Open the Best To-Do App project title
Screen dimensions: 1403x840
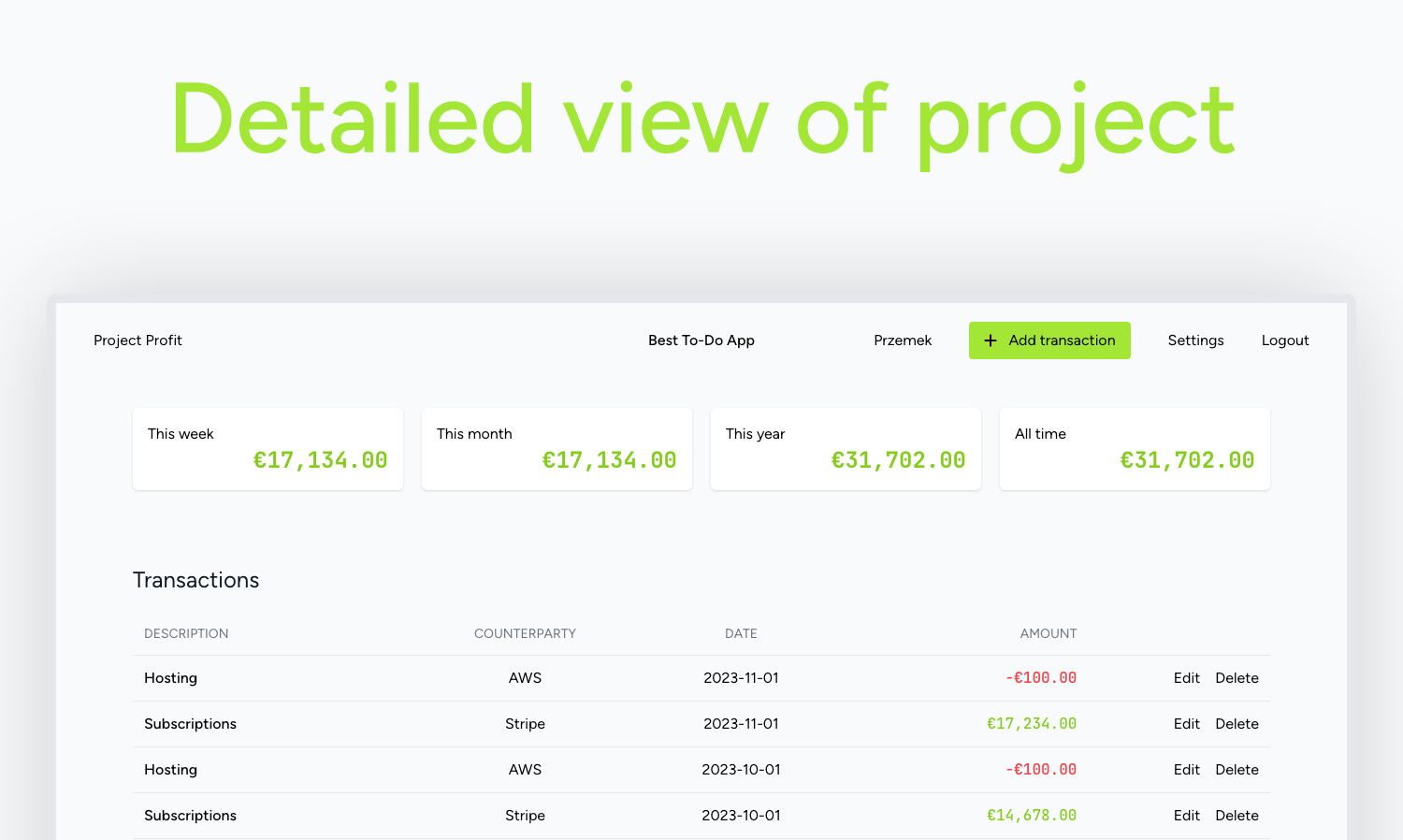click(x=701, y=340)
